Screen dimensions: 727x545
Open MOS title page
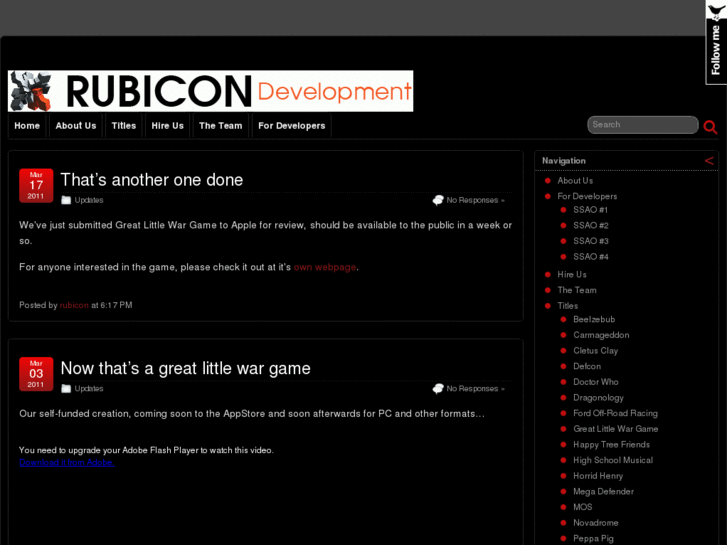click(x=583, y=507)
